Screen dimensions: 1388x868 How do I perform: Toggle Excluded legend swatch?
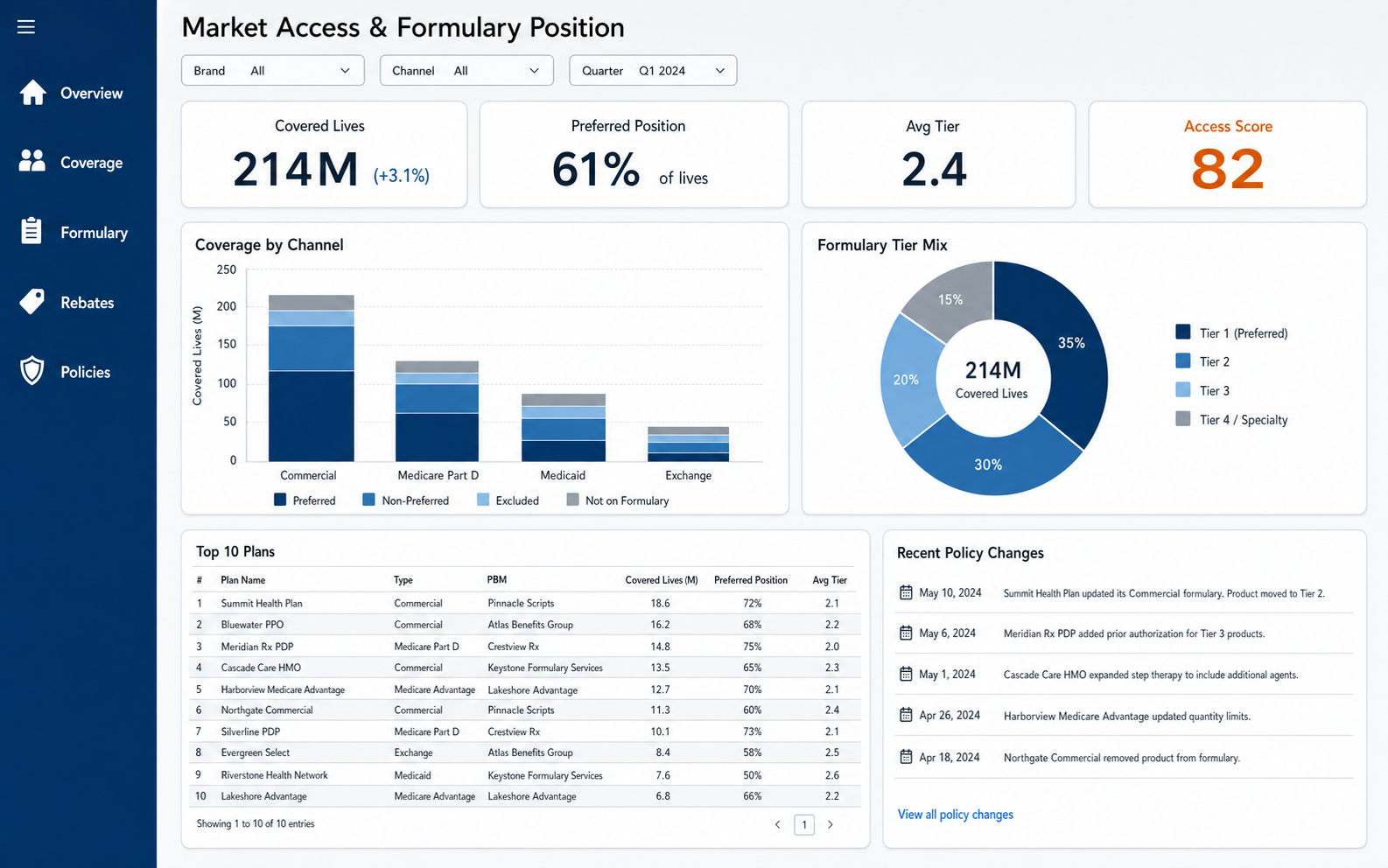click(x=483, y=500)
